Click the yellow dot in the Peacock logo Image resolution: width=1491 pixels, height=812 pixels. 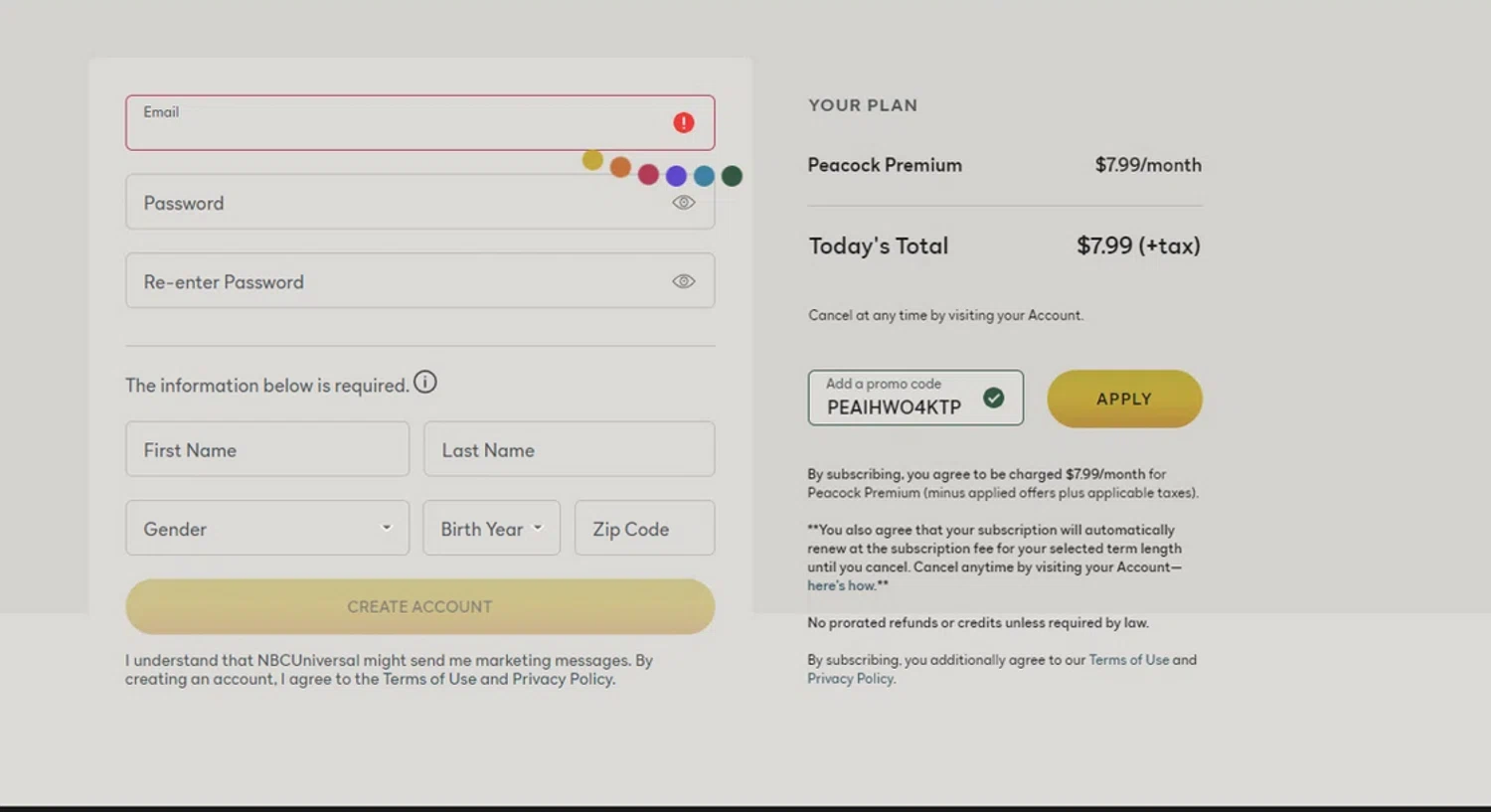(592, 160)
